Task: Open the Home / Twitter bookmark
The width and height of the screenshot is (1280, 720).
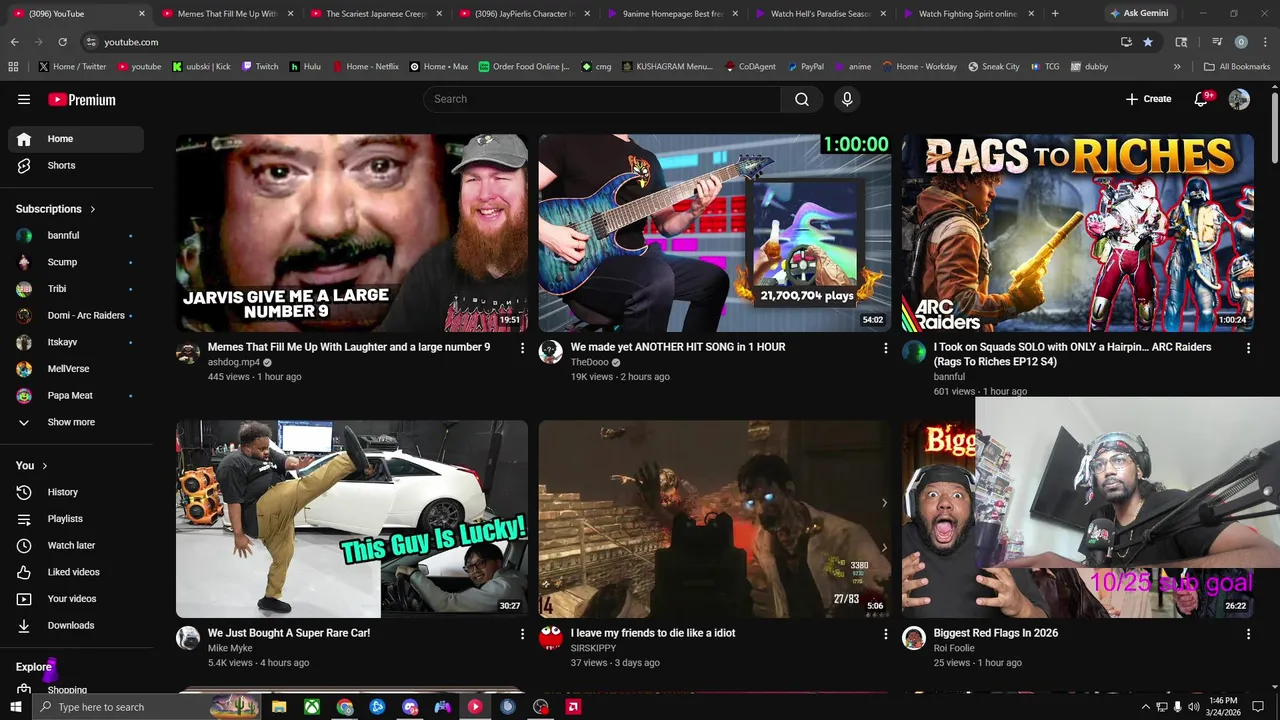Action: 72,67
